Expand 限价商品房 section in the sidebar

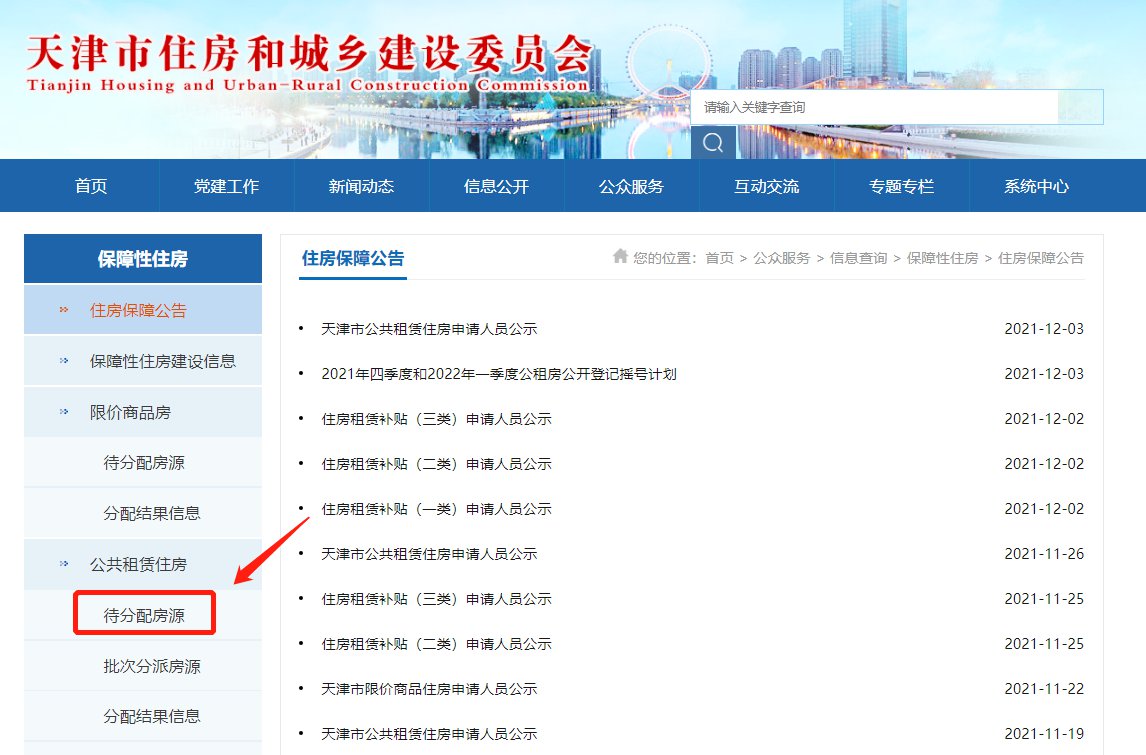pyautogui.click(x=130, y=412)
